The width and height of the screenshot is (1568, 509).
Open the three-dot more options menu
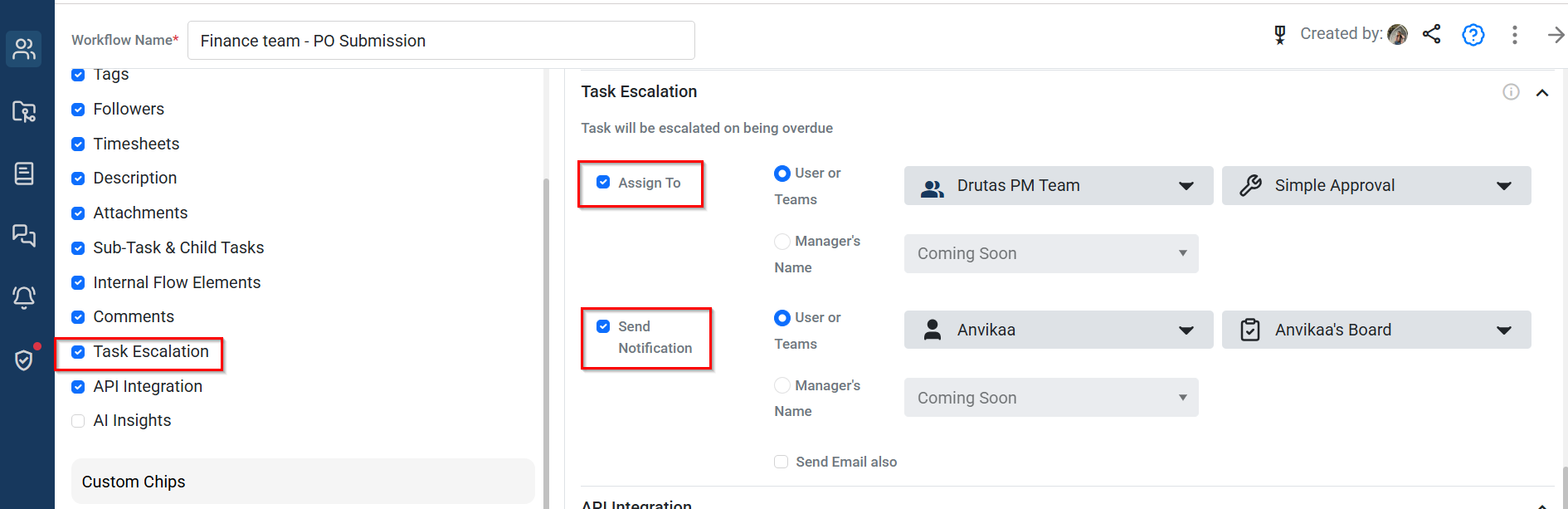(x=1514, y=35)
